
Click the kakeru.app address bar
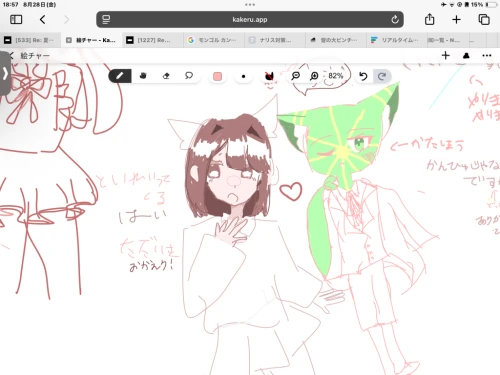(250, 19)
